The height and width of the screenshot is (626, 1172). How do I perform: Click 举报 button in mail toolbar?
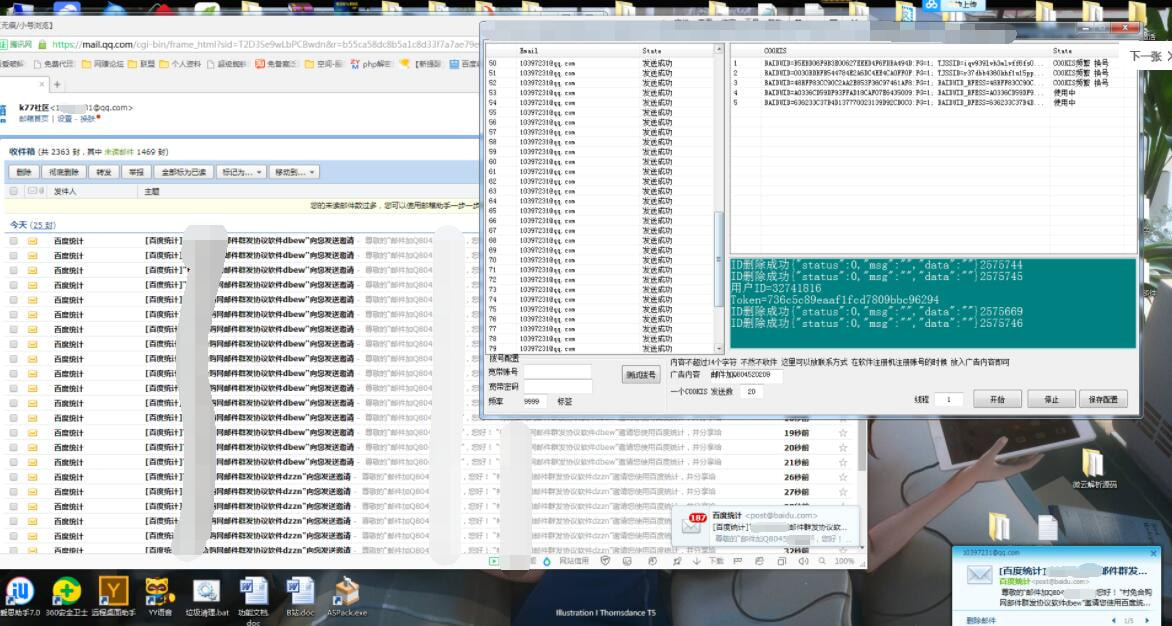pyautogui.click(x=136, y=172)
